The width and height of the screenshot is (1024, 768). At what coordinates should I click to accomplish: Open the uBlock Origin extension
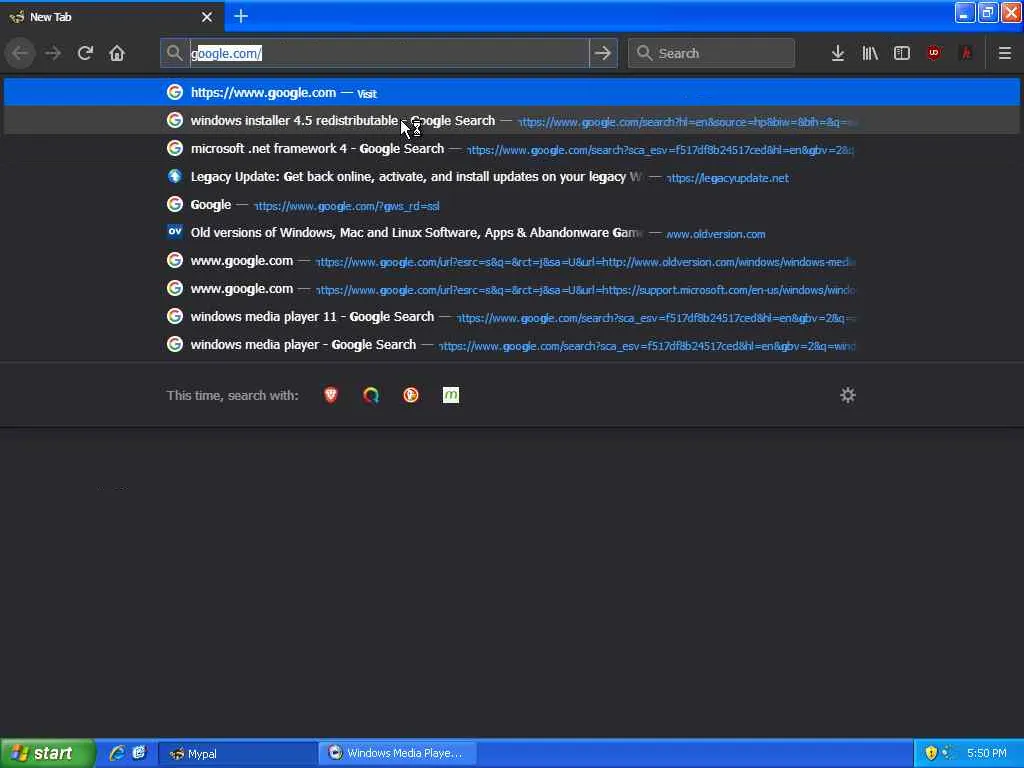coord(934,53)
